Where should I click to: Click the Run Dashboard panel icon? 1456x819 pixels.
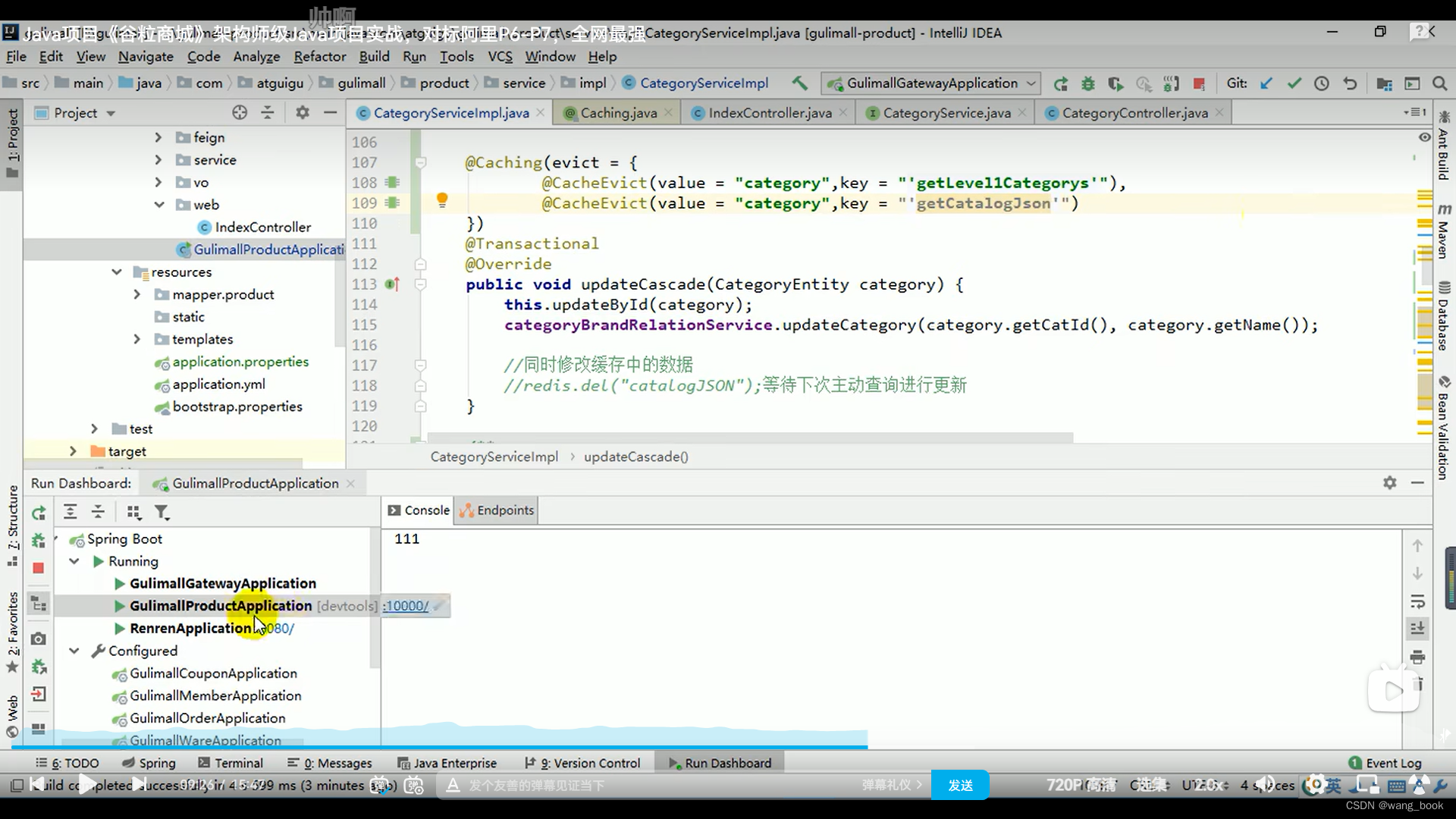point(671,762)
